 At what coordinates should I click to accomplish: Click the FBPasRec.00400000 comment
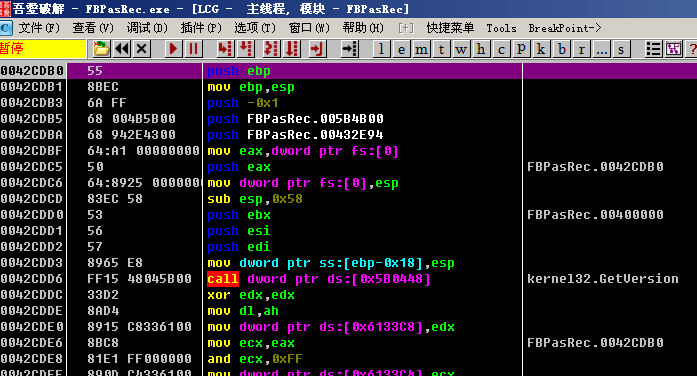595,215
